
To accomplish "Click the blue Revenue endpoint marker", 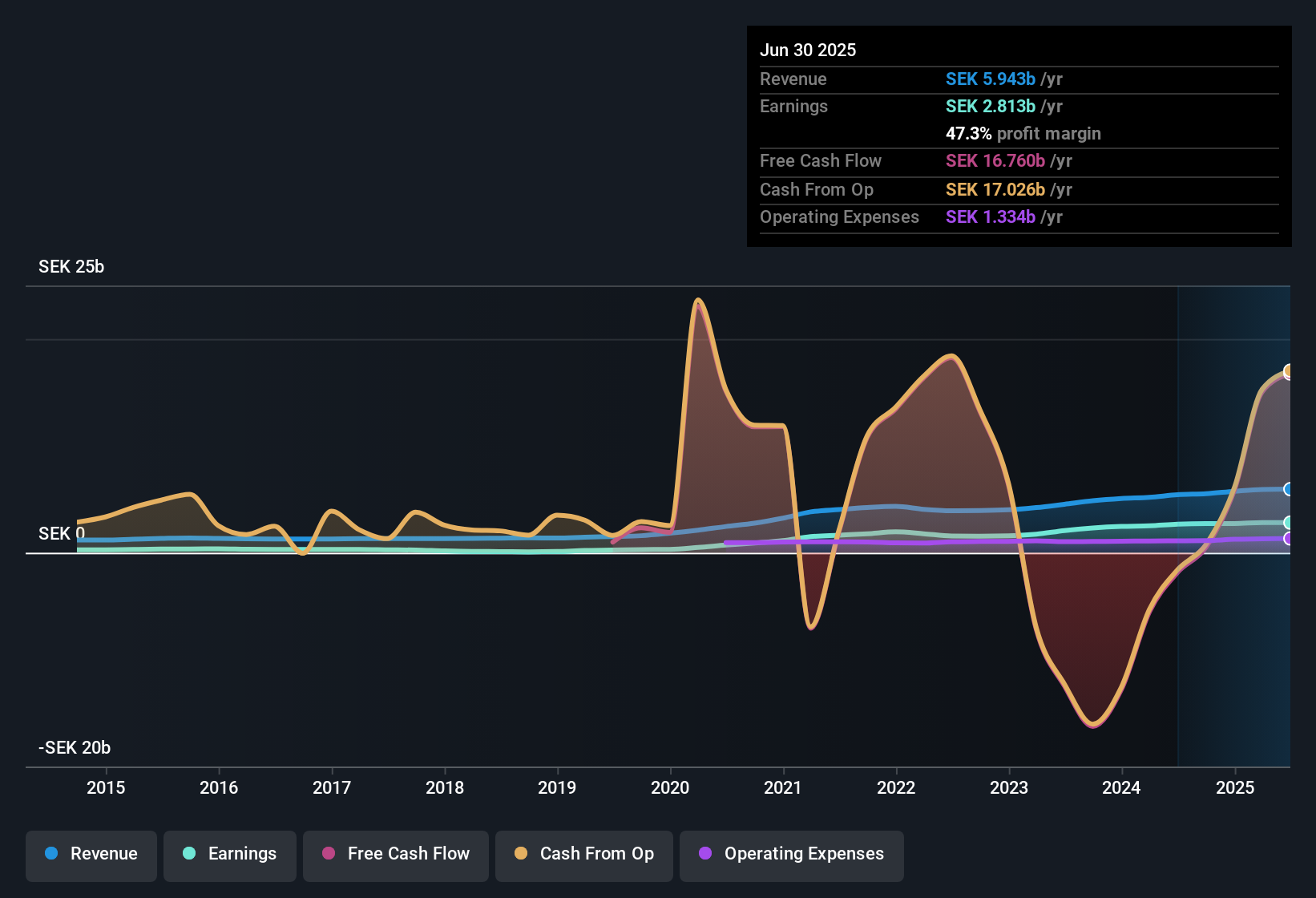I will pyautogui.click(x=1289, y=489).
